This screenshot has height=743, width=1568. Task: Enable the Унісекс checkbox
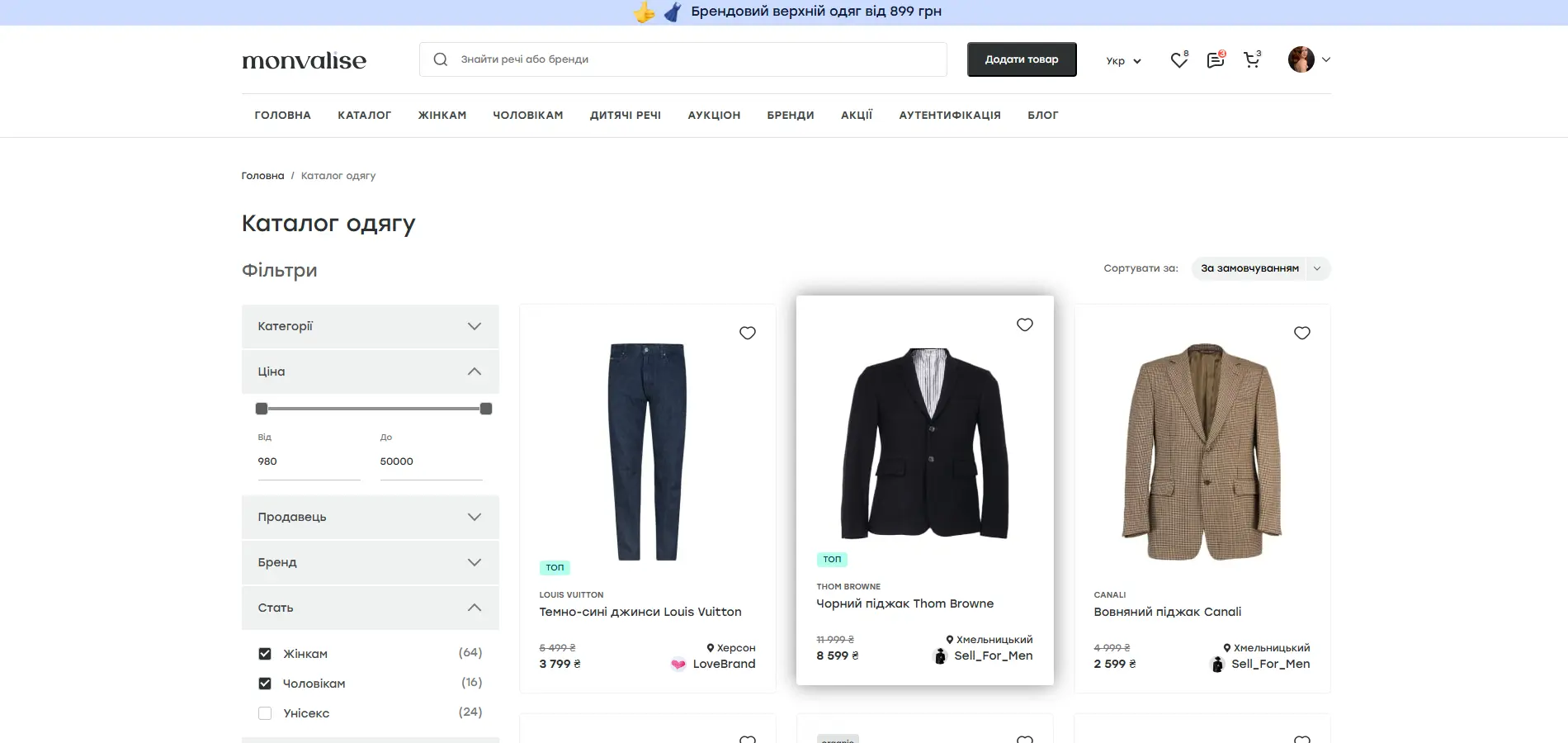tap(265, 713)
